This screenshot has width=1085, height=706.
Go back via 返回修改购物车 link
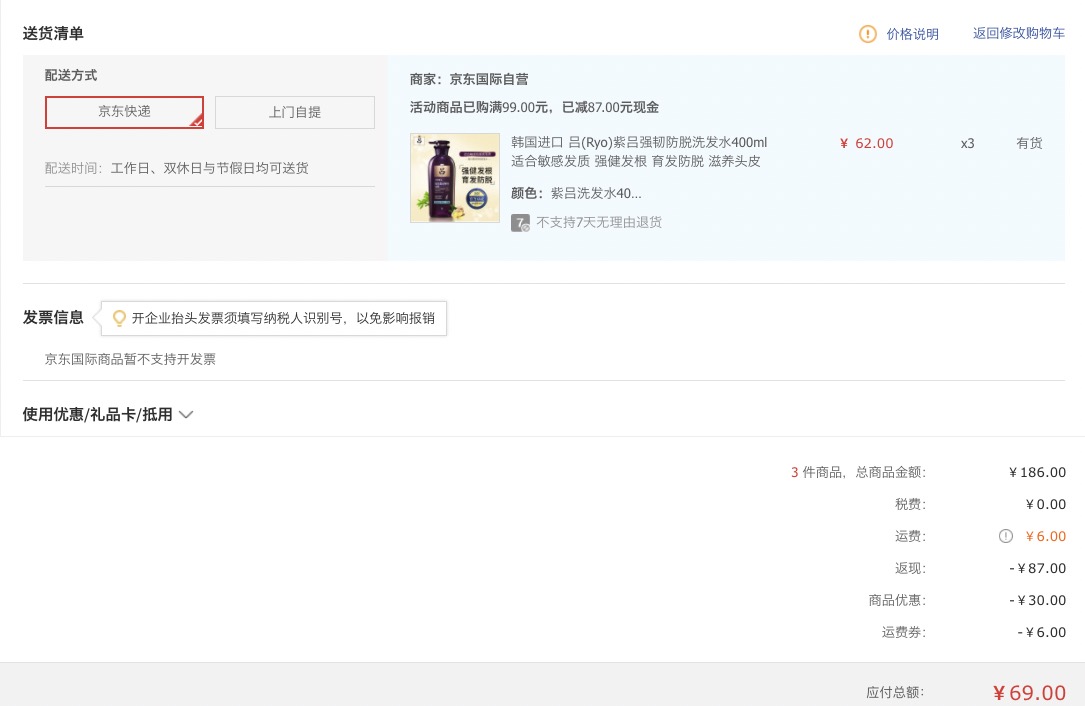tap(1019, 33)
